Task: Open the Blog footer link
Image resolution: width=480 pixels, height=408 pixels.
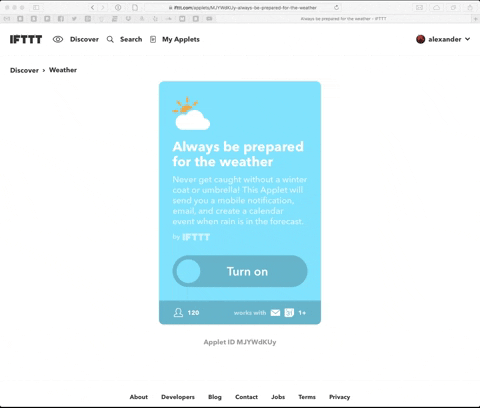Action: click(x=215, y=397)
